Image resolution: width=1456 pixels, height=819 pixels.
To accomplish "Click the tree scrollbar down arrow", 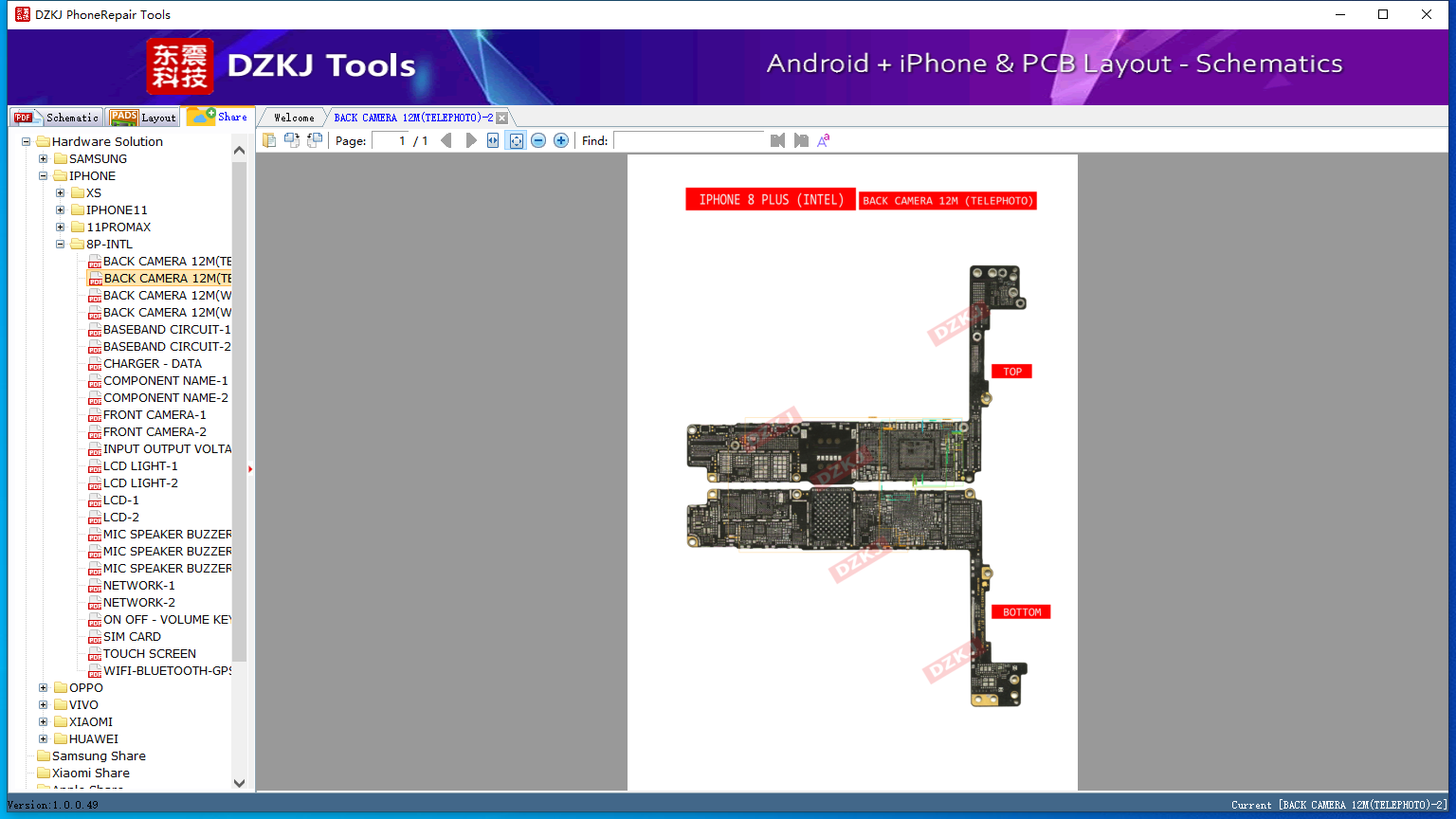I will [239, 783].
